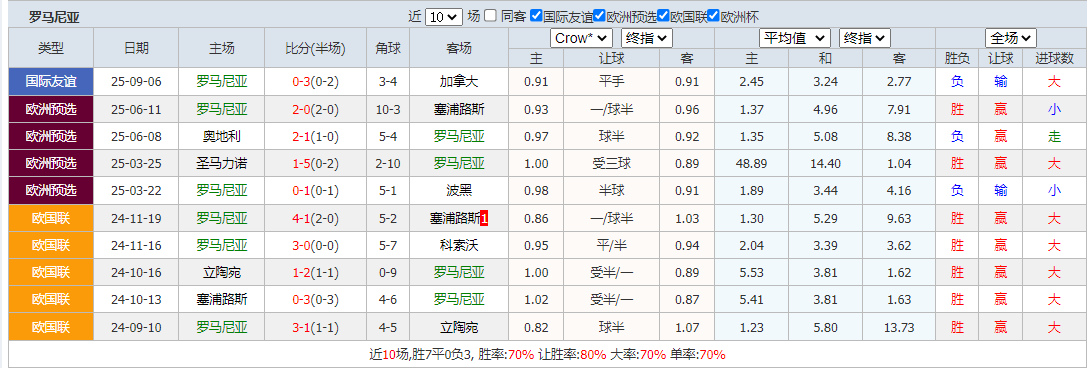Select the date cell 25-09-06

tap(136, 82)
